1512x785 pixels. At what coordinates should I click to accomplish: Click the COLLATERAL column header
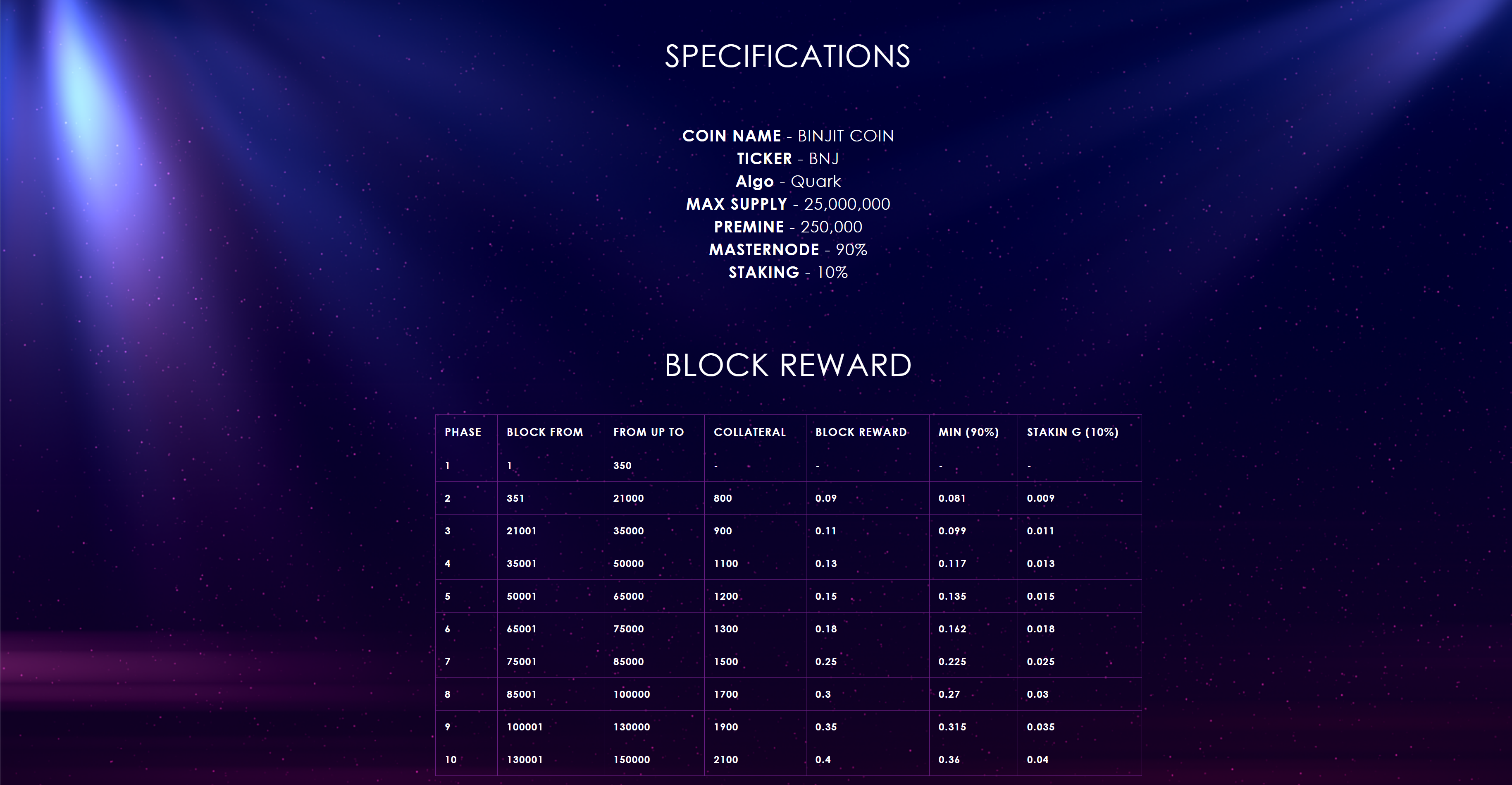click(749, 432)
